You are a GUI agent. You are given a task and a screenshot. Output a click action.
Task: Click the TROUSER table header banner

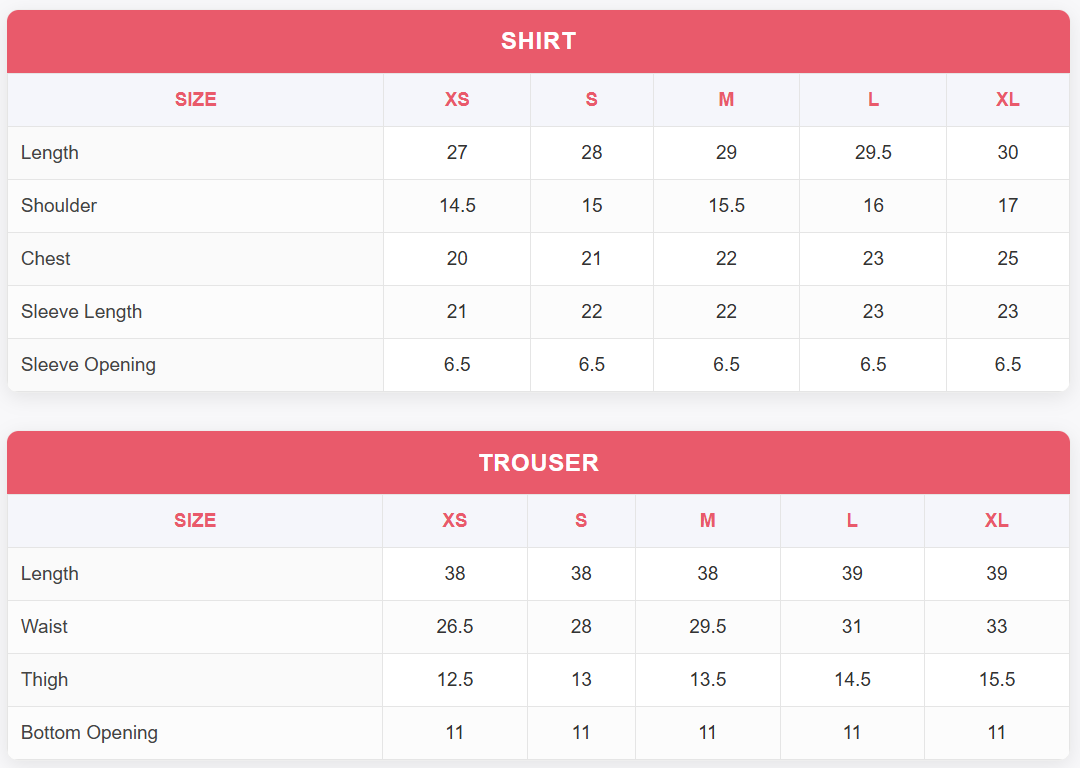pyautogui.click(x=538, y=462)
